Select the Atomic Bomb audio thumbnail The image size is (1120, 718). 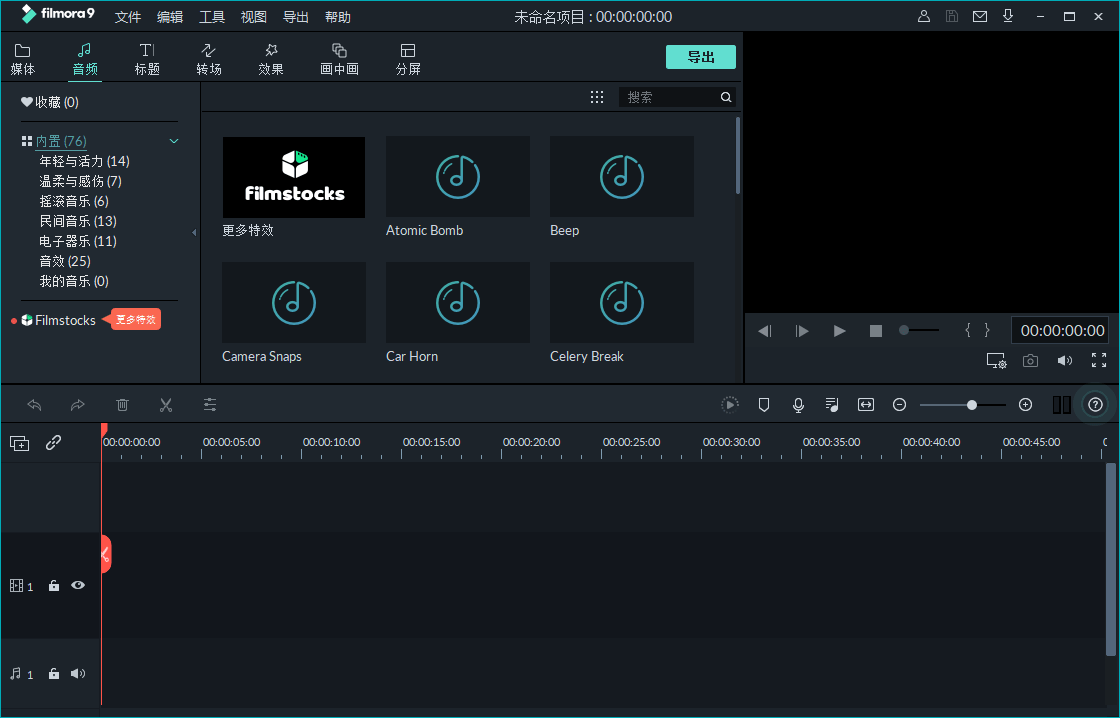tap(458, 177)
